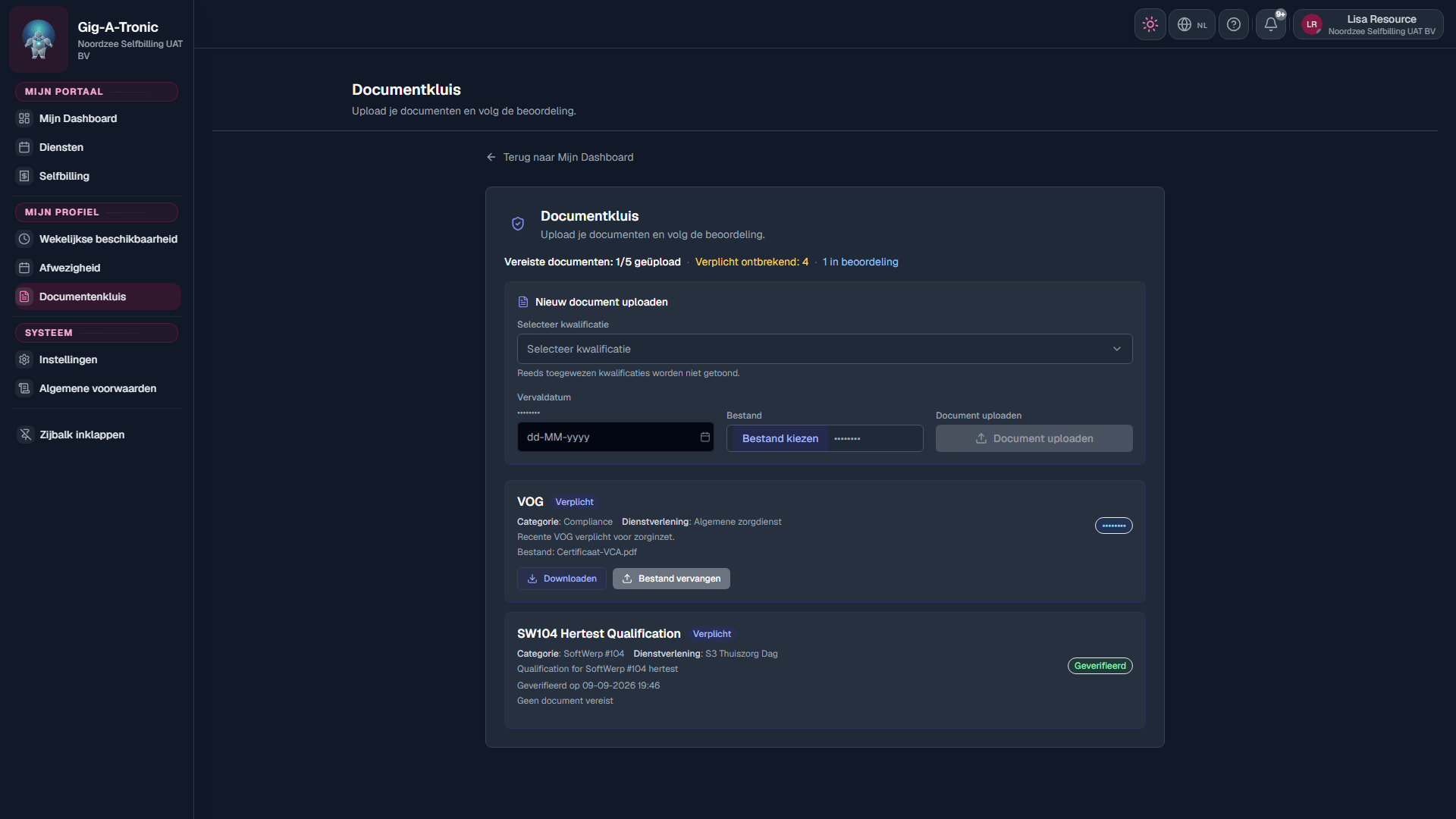The height and width of the screenshot is (819, 1456).
Task: Open Algemene voorwaarden page
Action: 98,388
